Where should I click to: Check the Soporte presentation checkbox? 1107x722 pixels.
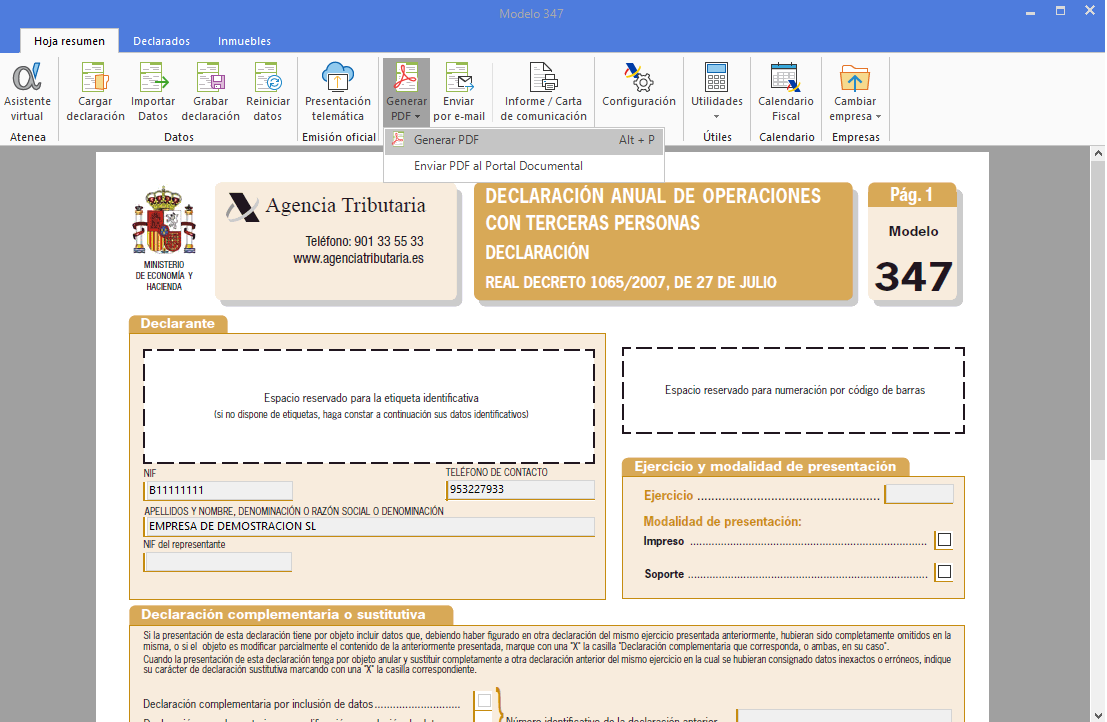[x=943, y=572]
